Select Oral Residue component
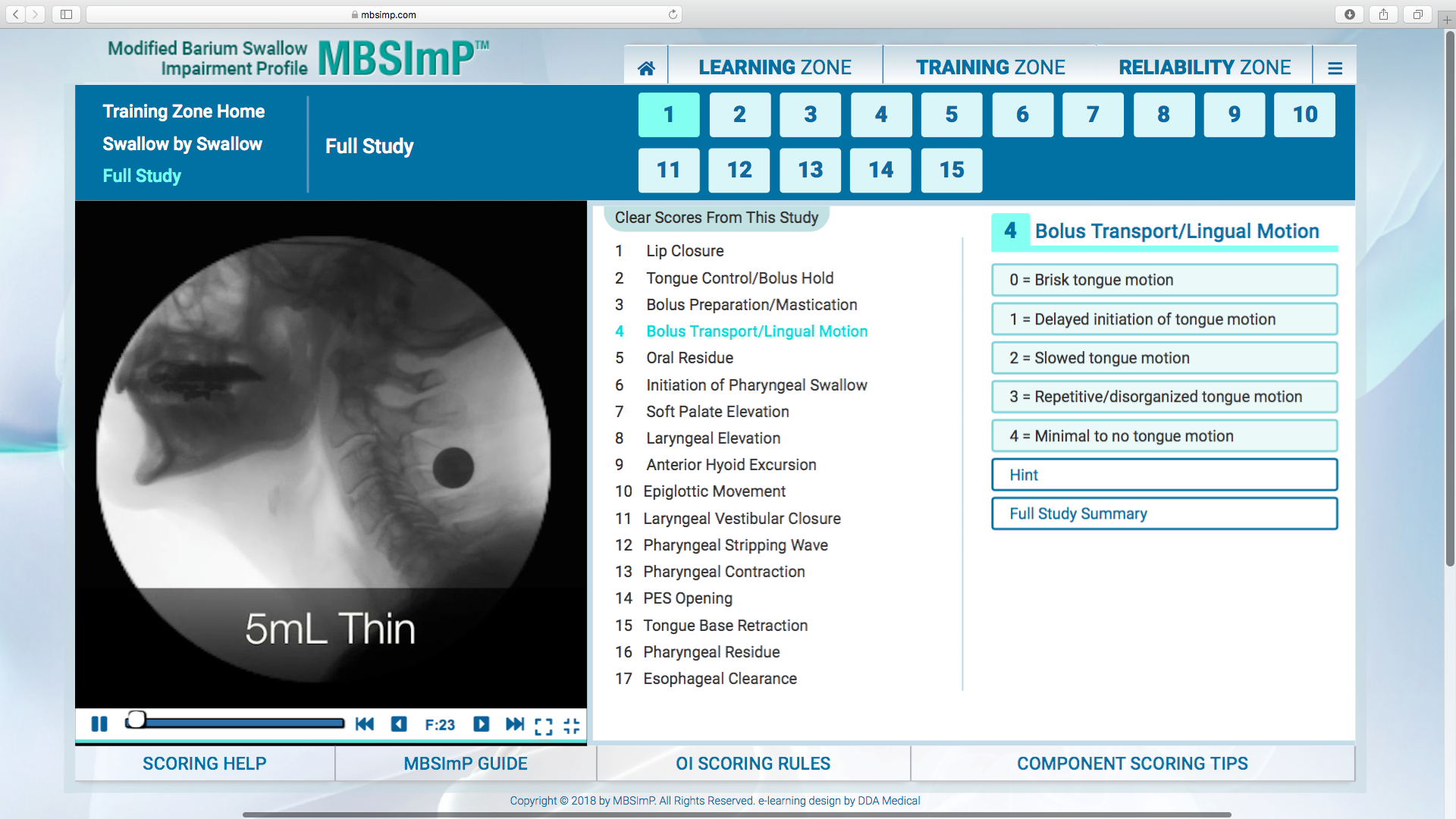1456x819 pixels. [689, 358]
